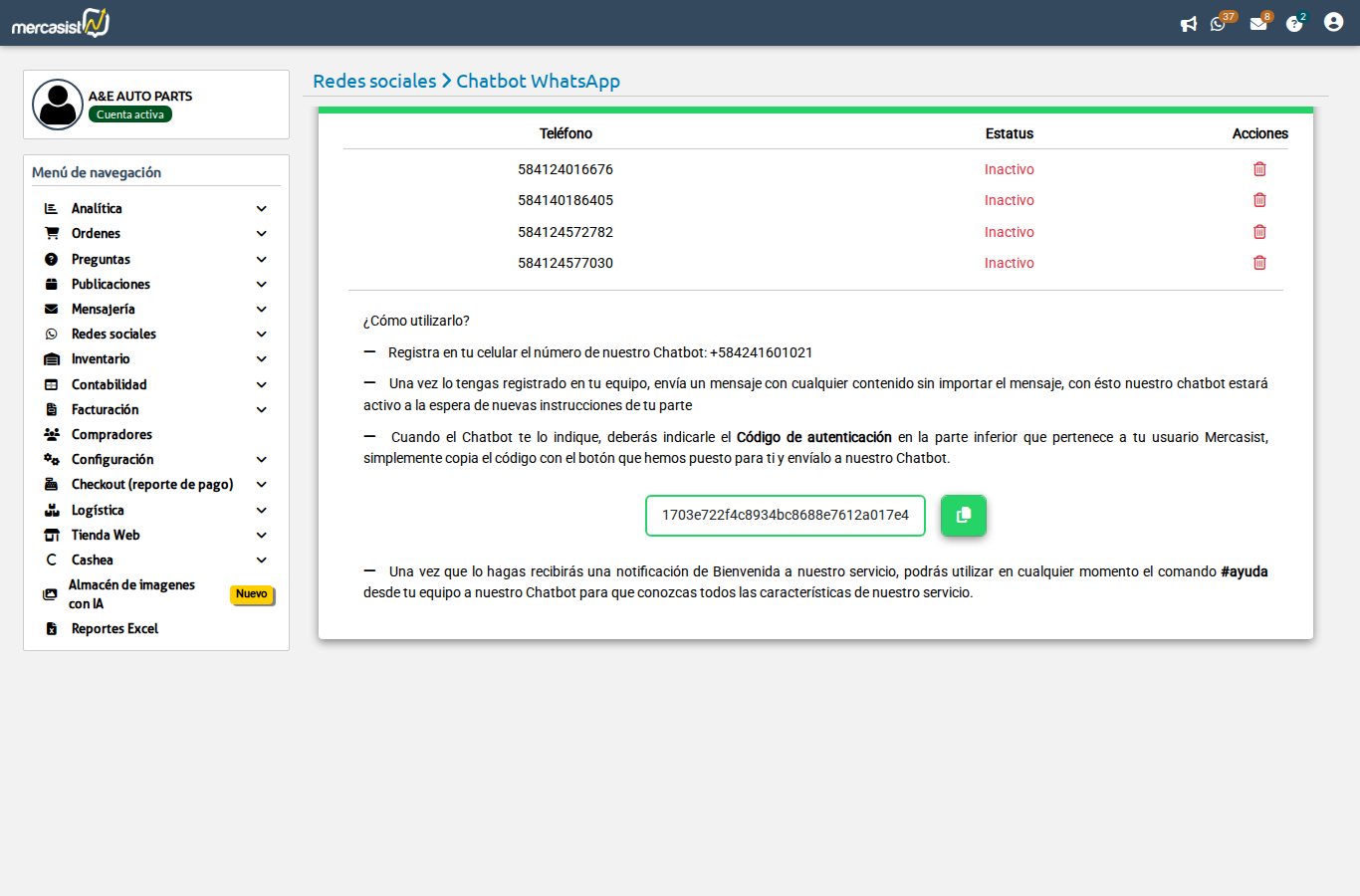Click the Nuevo badge next to Almacén
1360x896 pixels.
252,594
